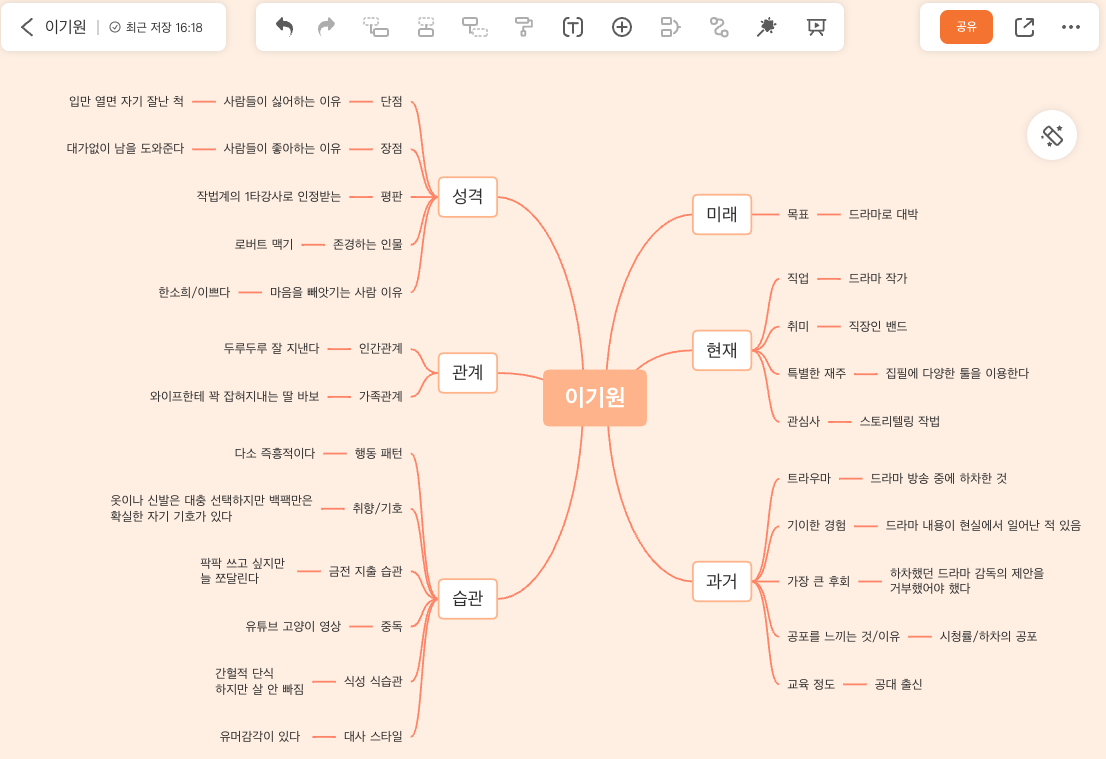Click the orange 공유 share button

click(x=966, y=27)
